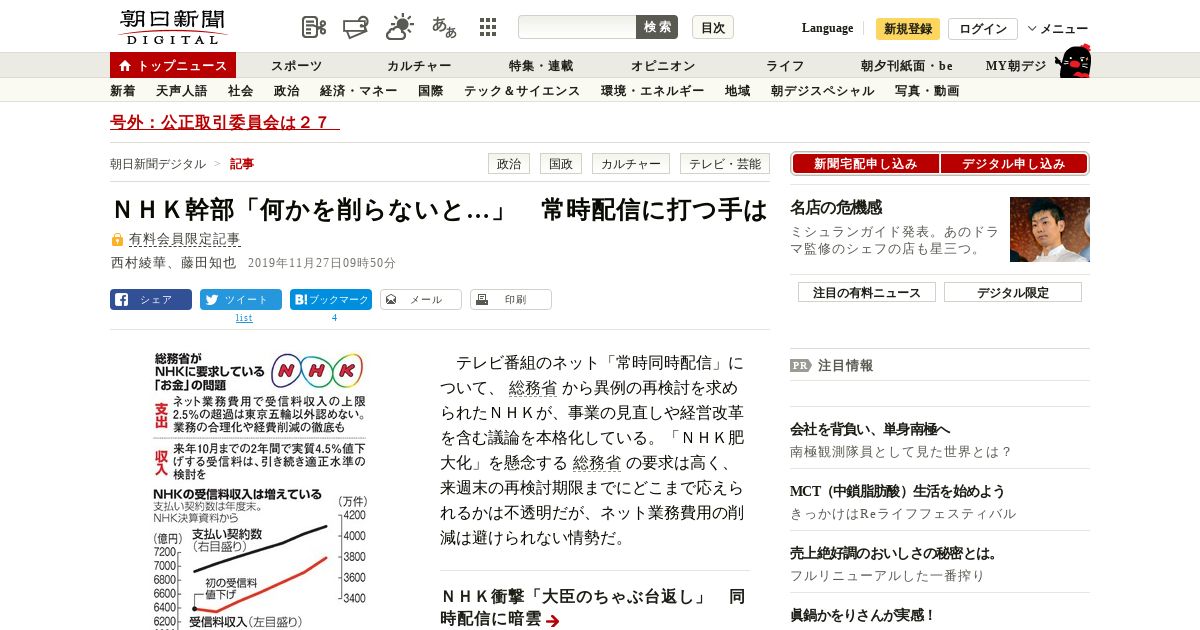1200x630 pixels.
Task: Click デジタル限定 tab
Action: coord(1013,292)
